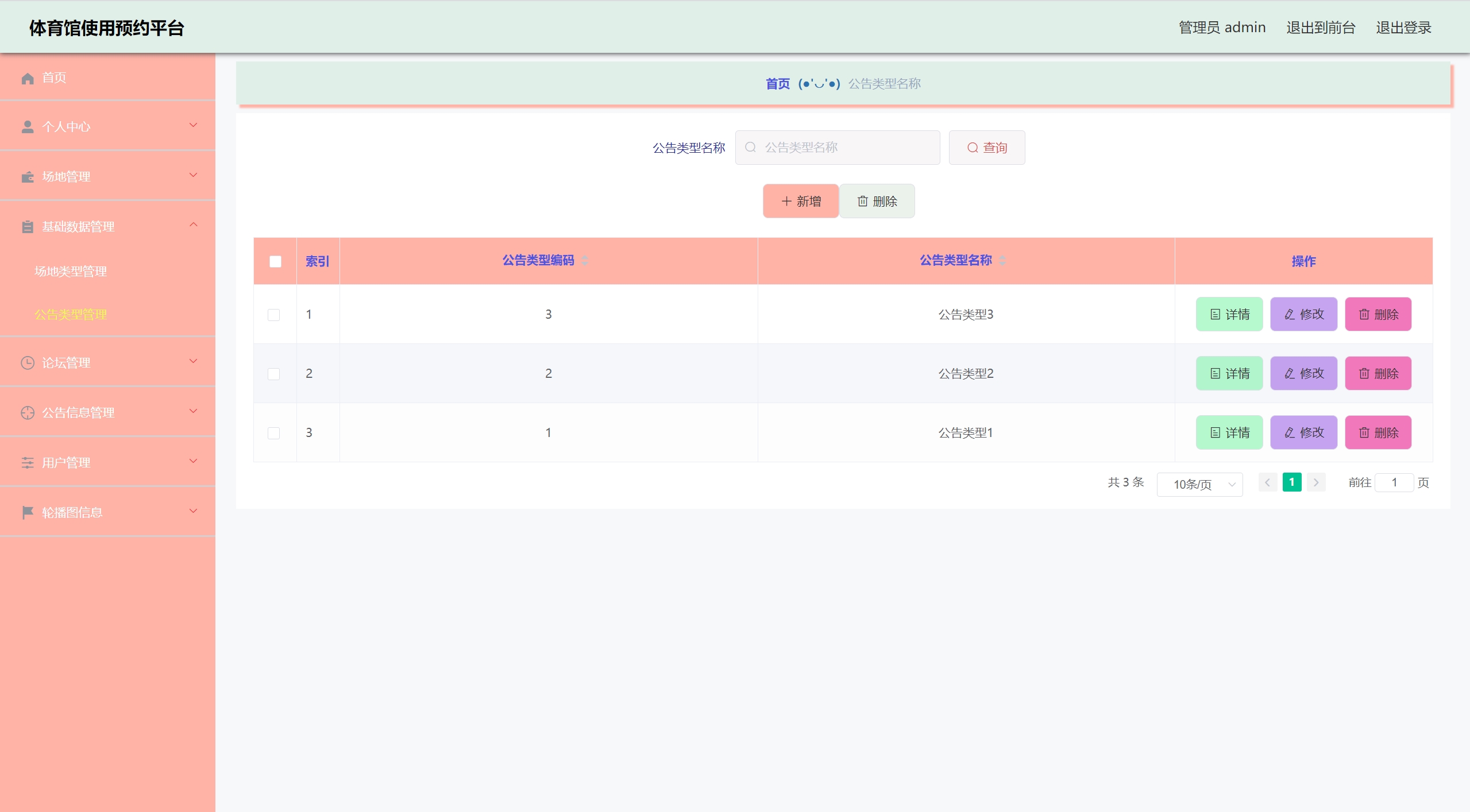Click 退出登录 link in header

click(x=1403, y=28)
